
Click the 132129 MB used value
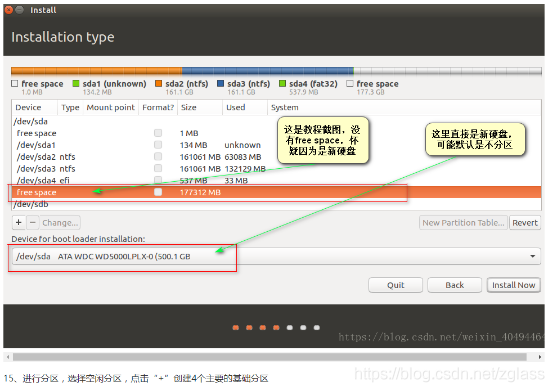point(245,169)
